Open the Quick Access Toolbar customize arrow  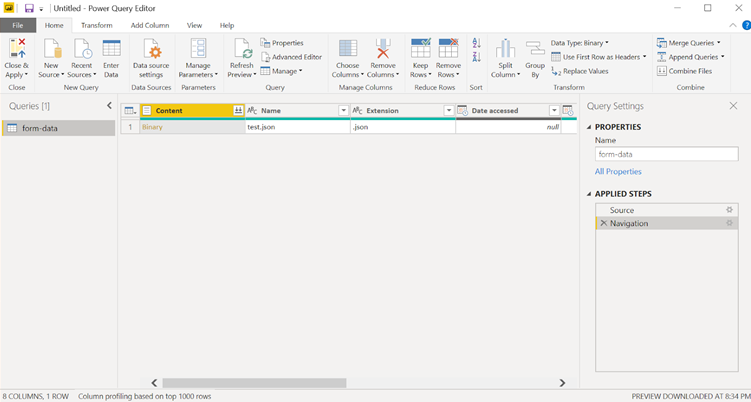click(x=42, y=9)
